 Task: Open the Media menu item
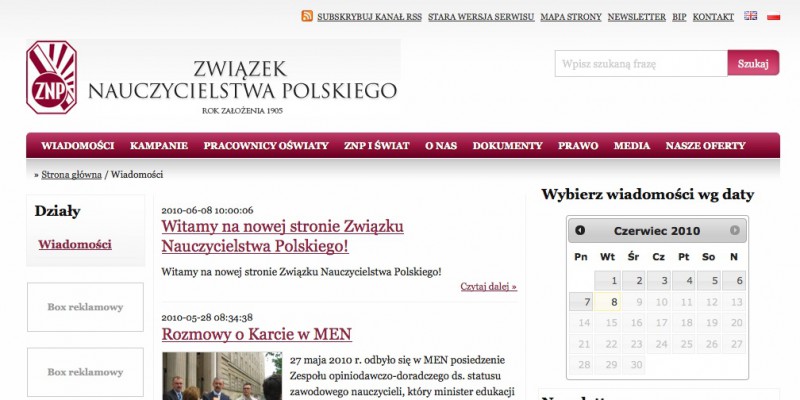click(632, 146)
